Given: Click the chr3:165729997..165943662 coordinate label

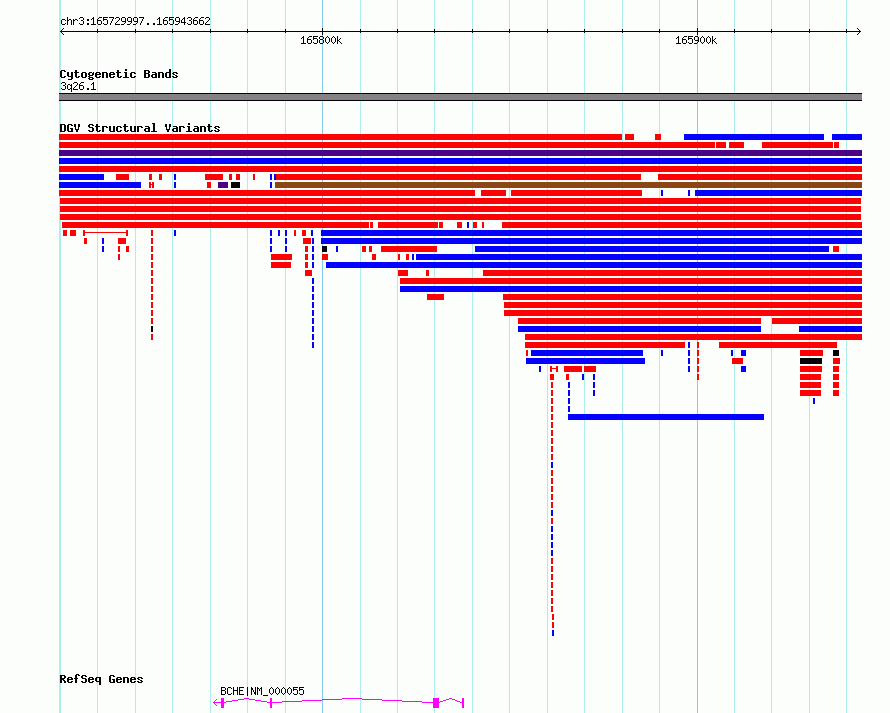Looking at the screenshot, I should [135, 21].
